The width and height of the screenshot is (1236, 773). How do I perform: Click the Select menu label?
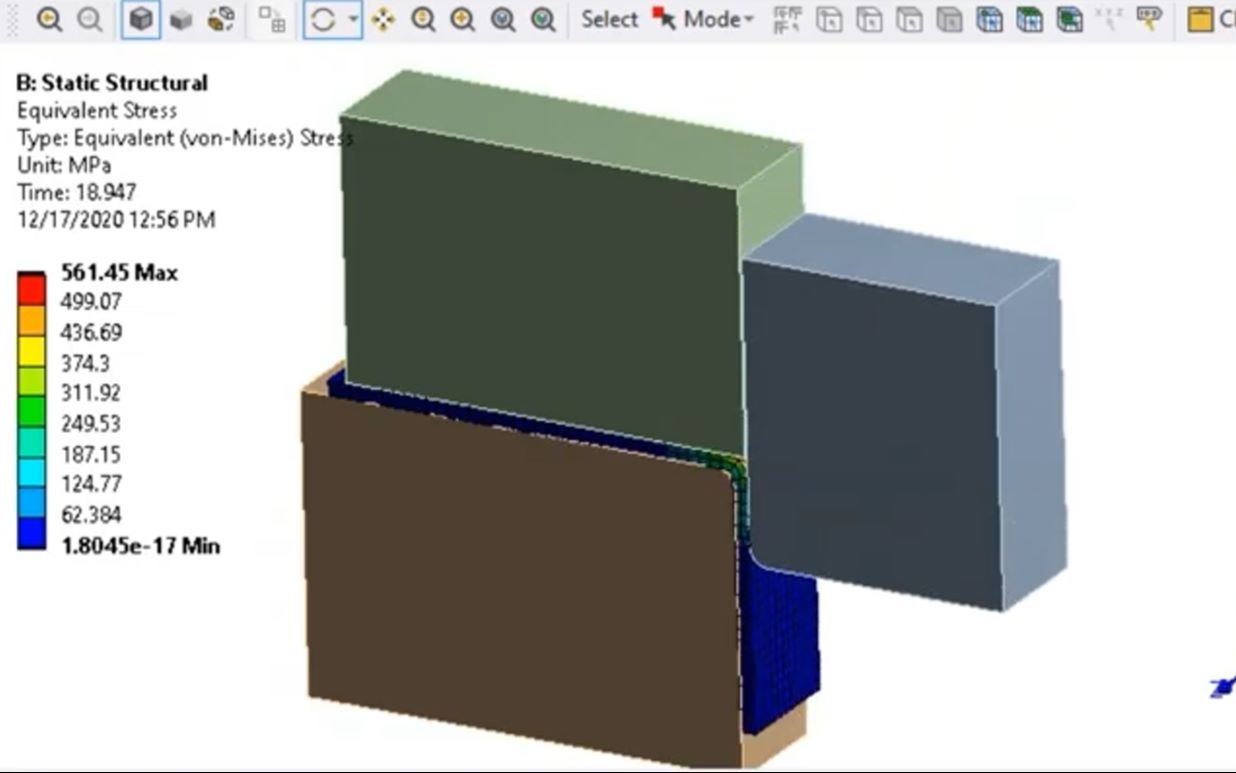click(608, 17)
